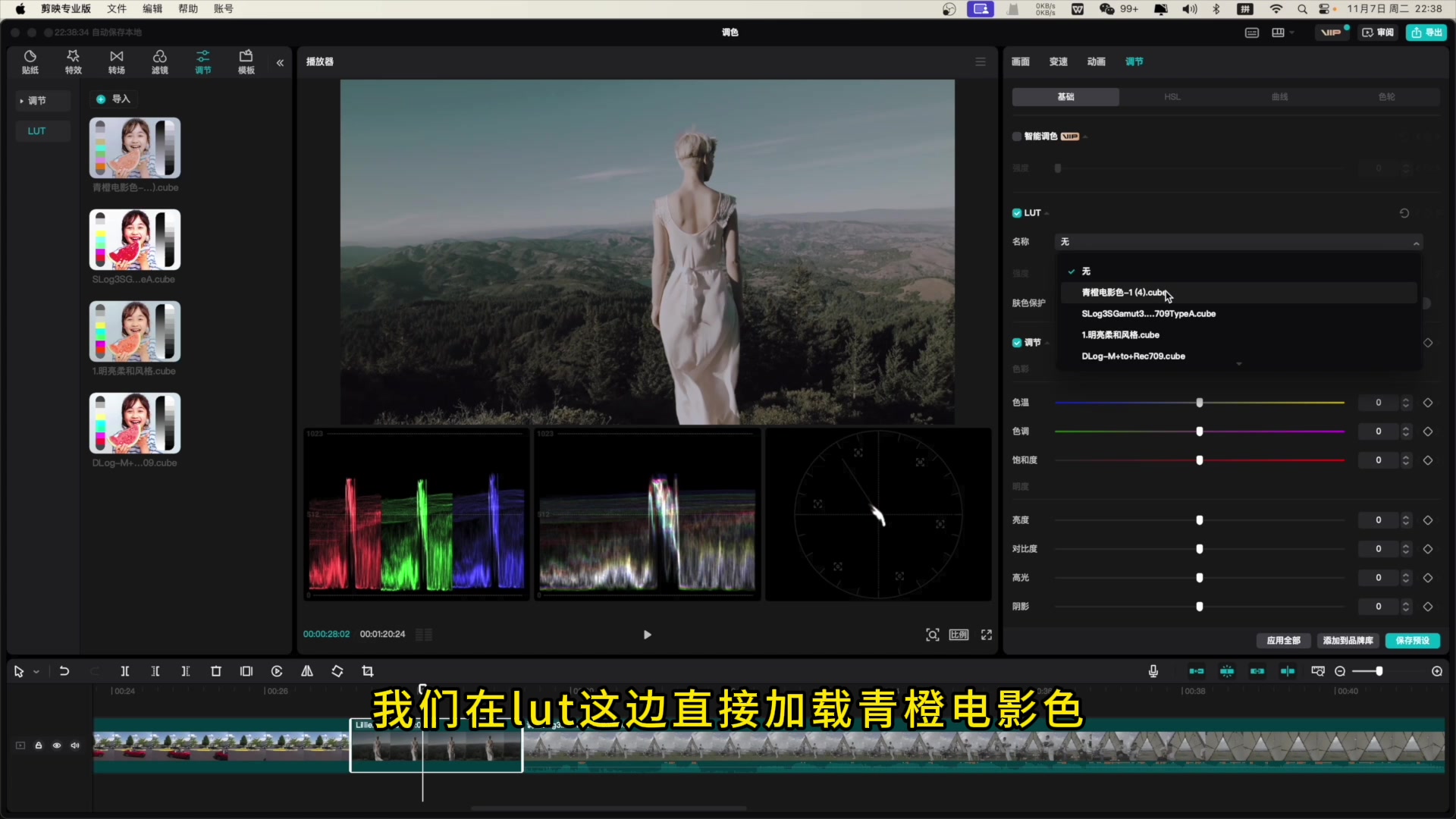1456x819 pixels.
Task: Open the 滤镜 filters panel
Action: coord(160,62)
